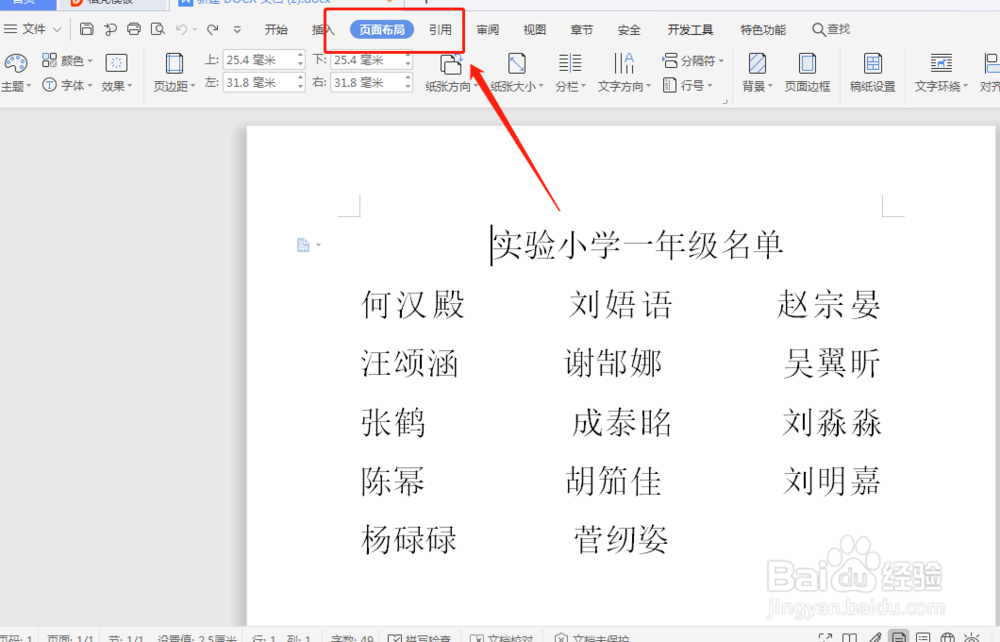Open the 视图 tab
1000x642 pixels.
coord(534,30)
